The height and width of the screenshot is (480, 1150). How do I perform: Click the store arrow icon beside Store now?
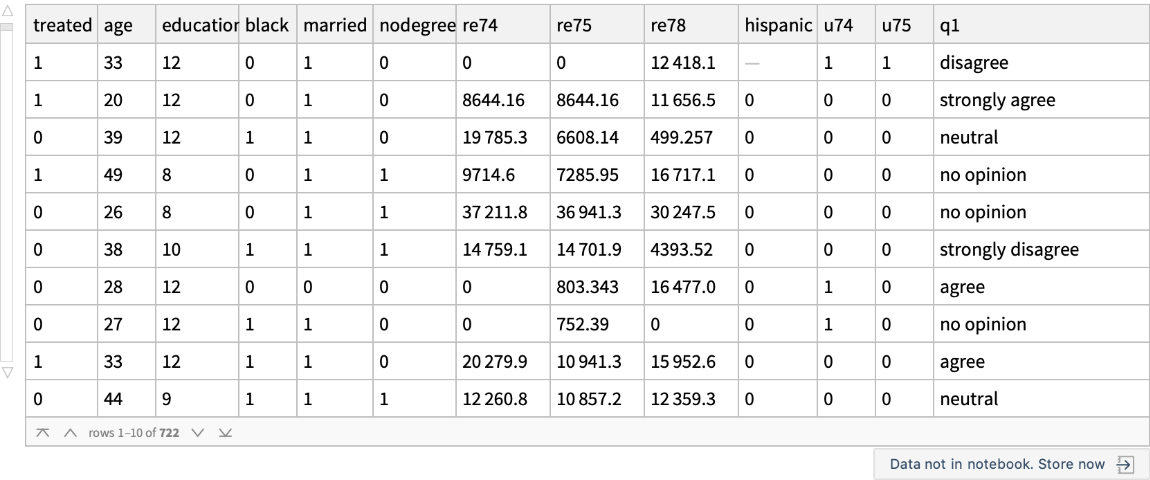(x=1124, y=465)
